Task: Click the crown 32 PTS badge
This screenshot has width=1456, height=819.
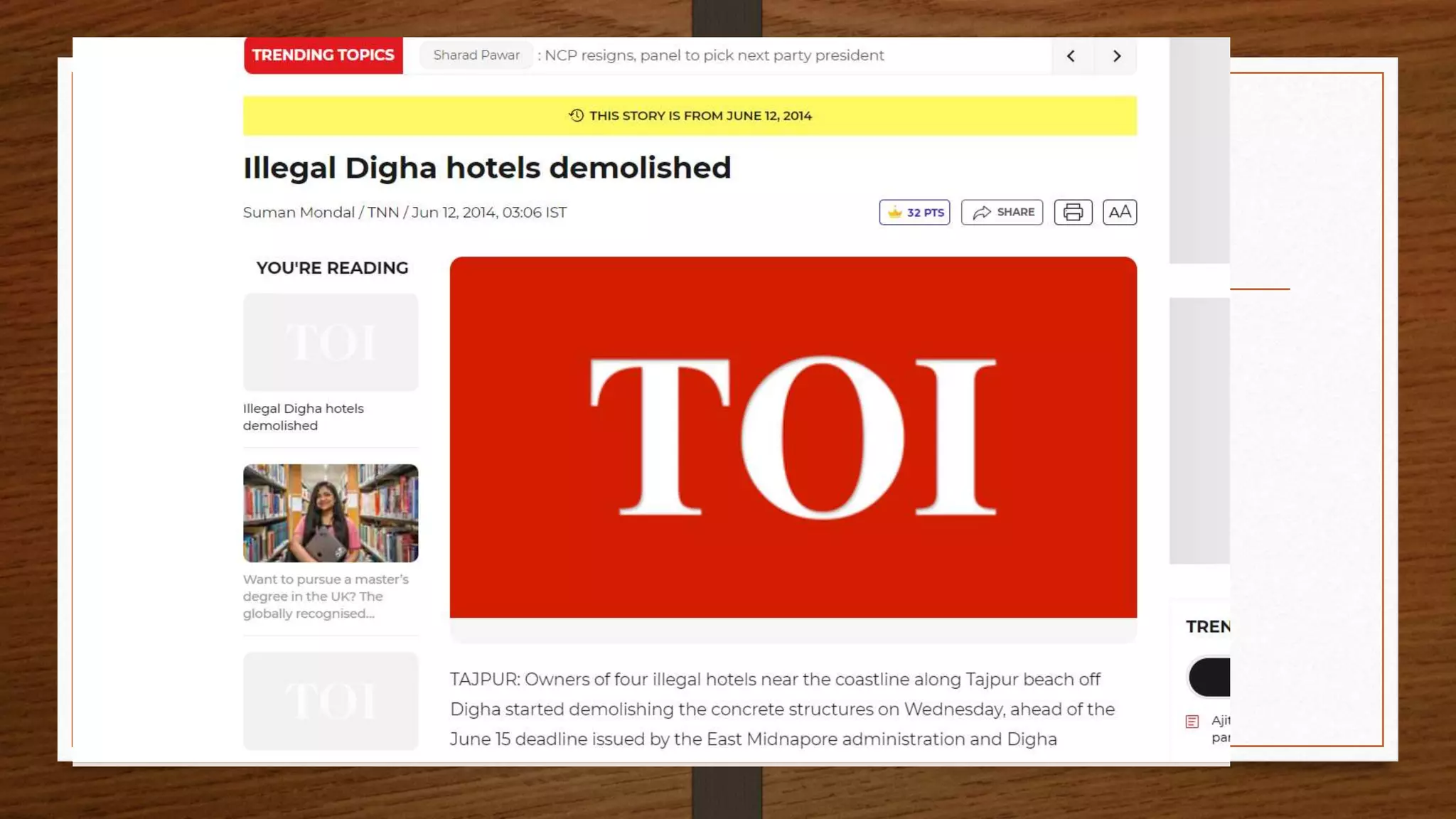Action: 914,213
